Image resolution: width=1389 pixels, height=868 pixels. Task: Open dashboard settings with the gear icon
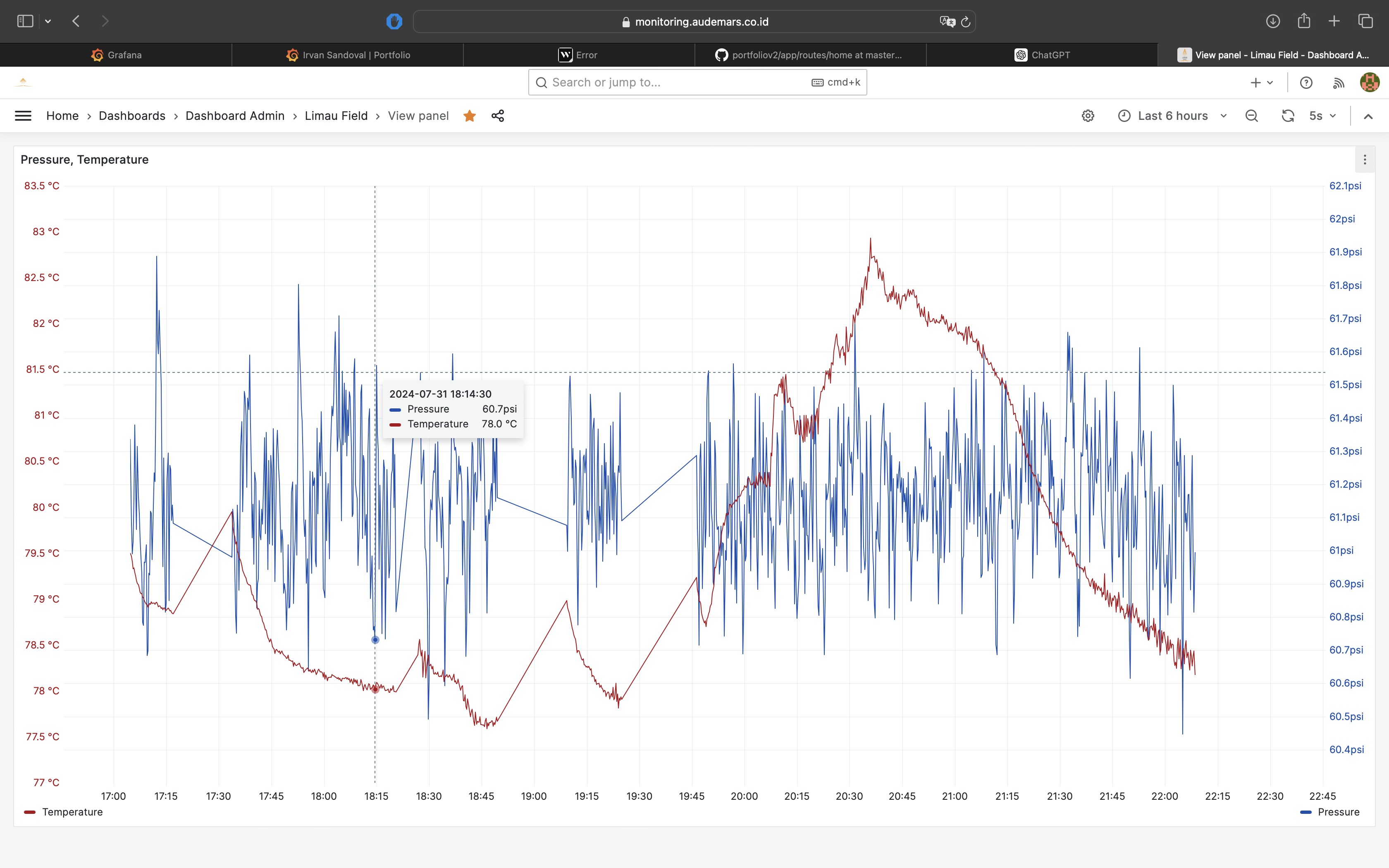pyautogui.click(x=1088, y=115)
